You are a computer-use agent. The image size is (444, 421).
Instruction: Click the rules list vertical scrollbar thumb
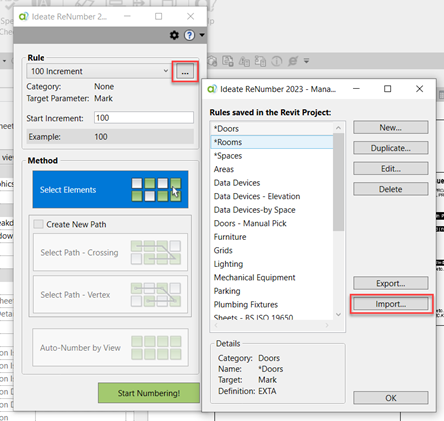click(338, 182)
